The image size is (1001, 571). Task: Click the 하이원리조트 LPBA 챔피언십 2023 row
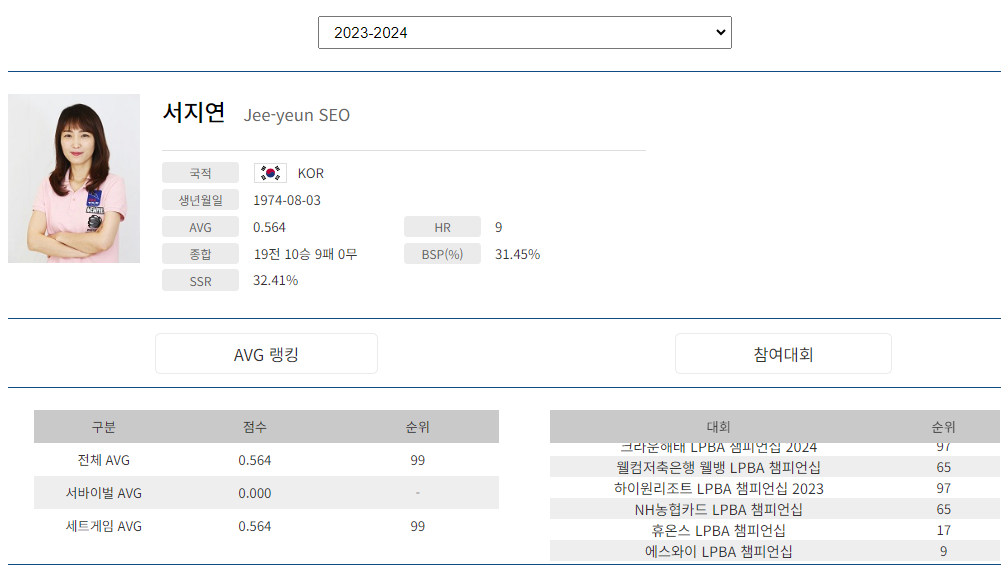coord(774,488)
